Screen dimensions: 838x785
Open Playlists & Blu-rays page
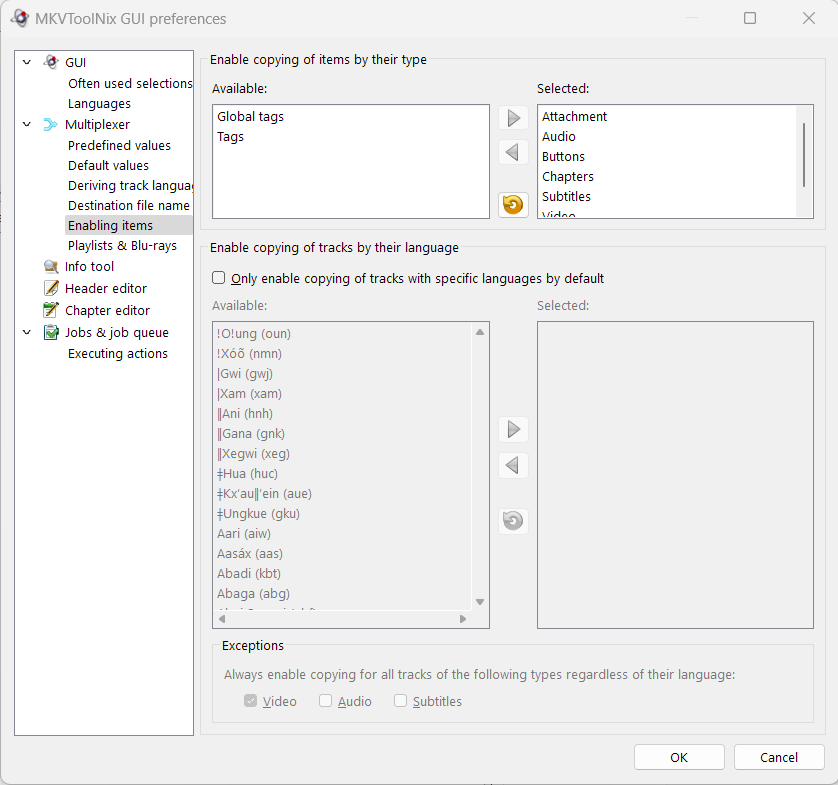pos(122,245)
